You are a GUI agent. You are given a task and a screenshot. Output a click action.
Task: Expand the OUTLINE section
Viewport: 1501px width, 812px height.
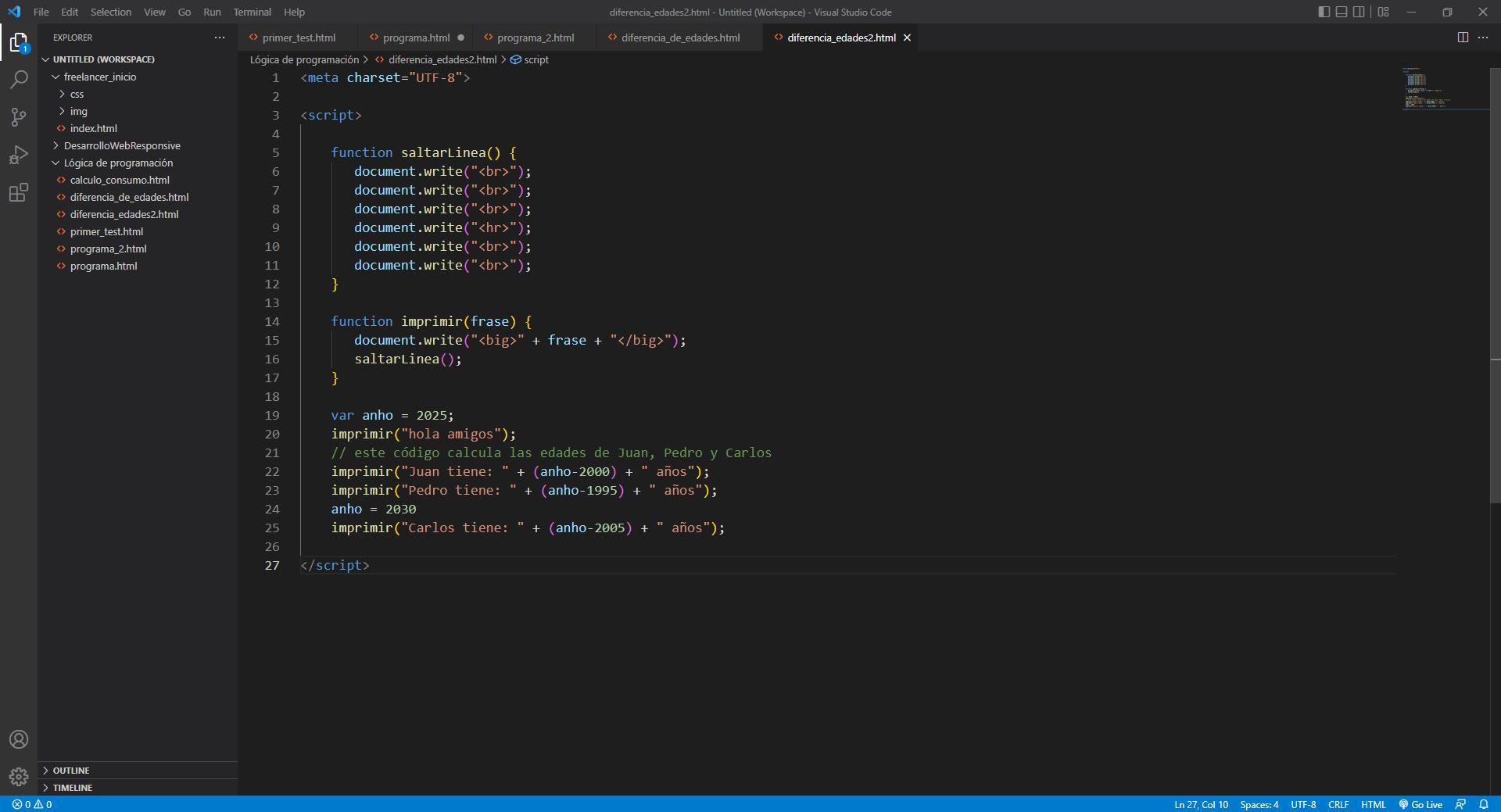138,771
